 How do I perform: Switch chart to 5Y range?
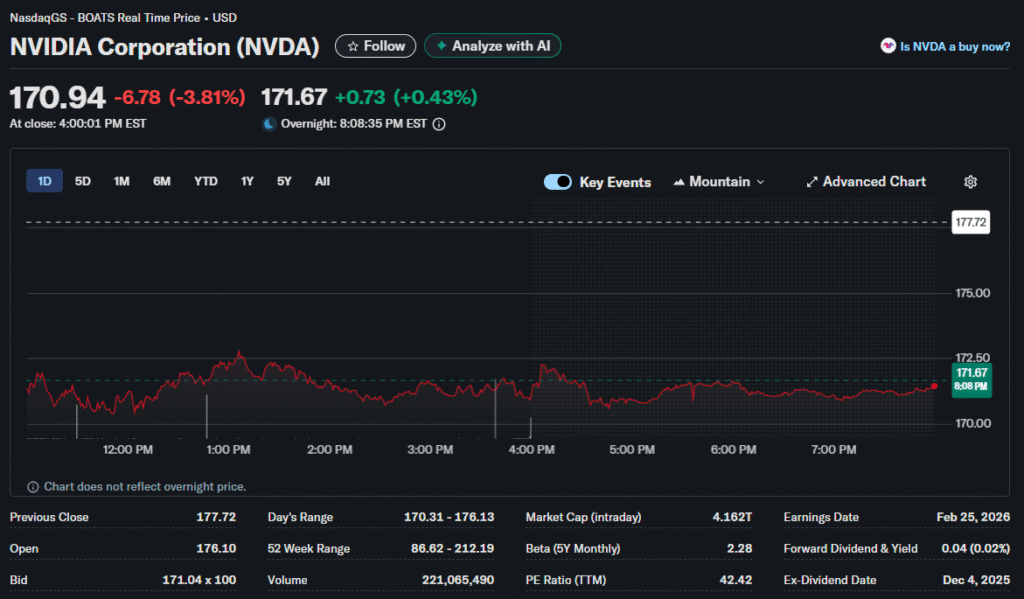pyautogui.click(x=284, y=181)
